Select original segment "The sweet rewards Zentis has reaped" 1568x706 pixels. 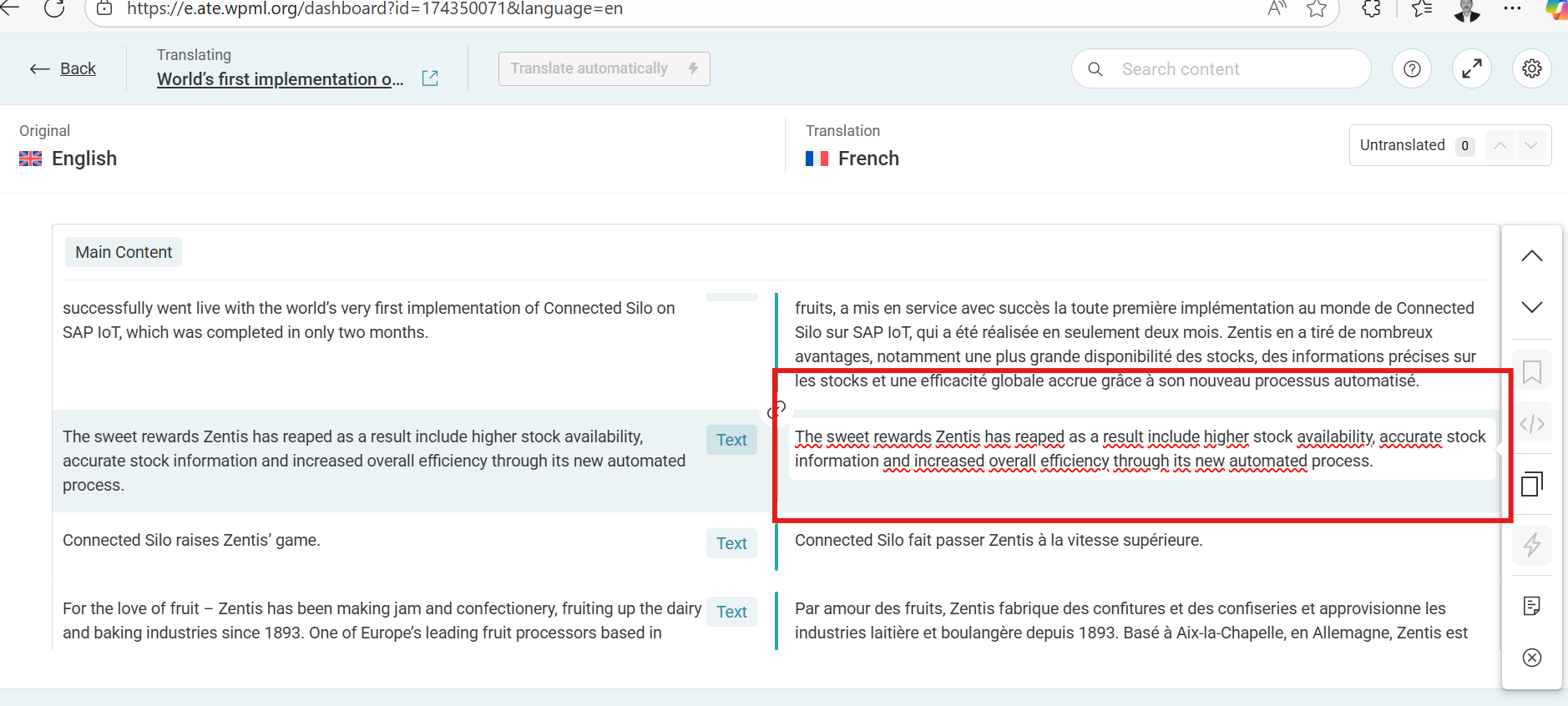[374, 461]
